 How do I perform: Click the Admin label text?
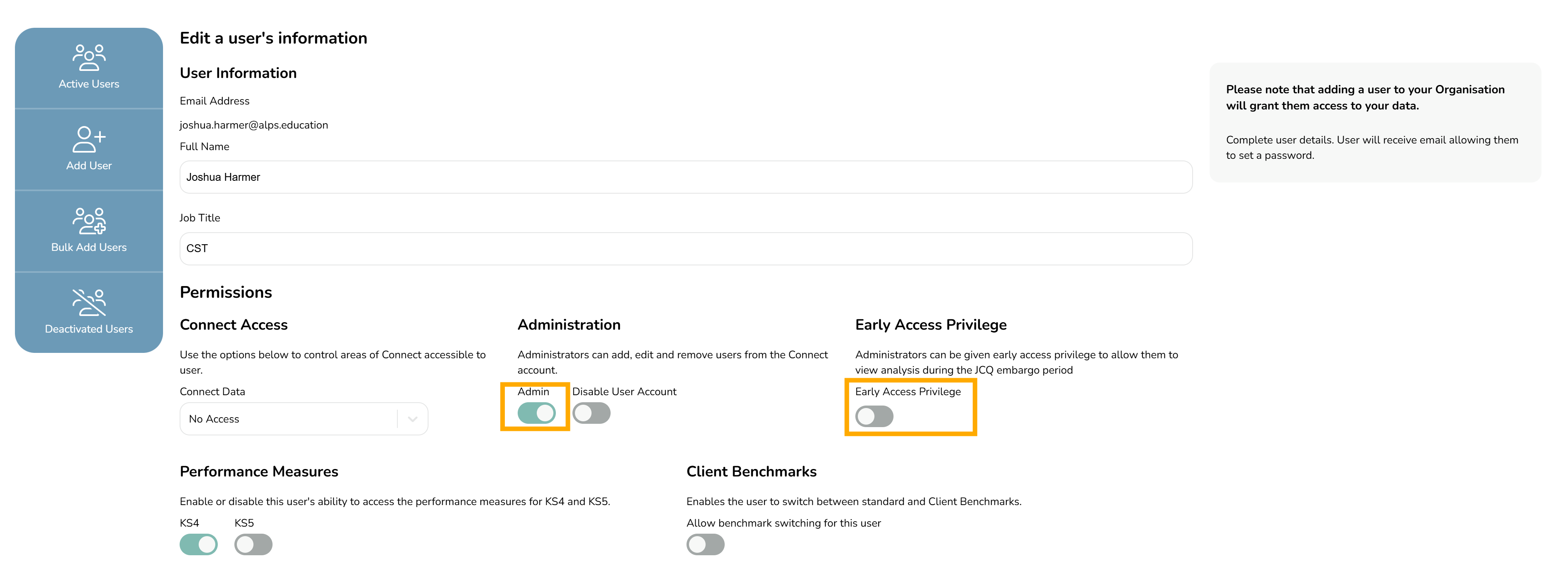point(533,391)
